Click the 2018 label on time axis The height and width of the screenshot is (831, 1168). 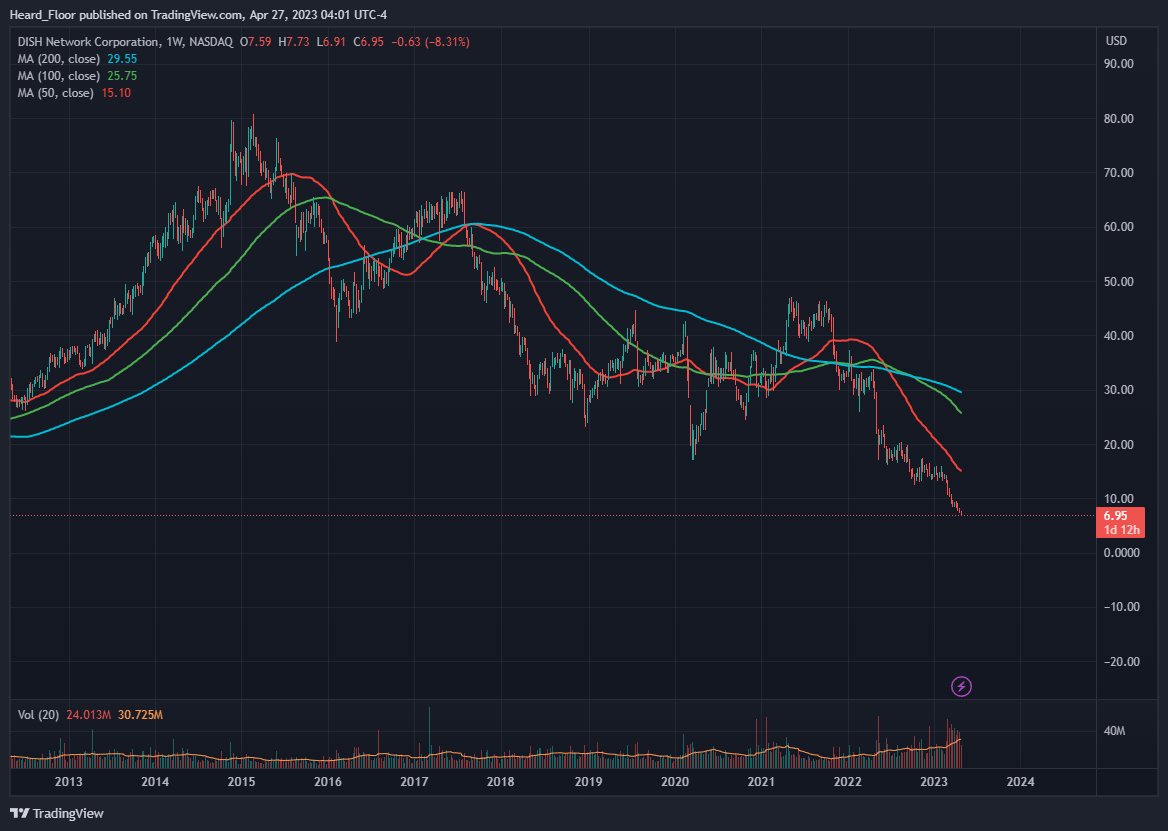(501, 781)
